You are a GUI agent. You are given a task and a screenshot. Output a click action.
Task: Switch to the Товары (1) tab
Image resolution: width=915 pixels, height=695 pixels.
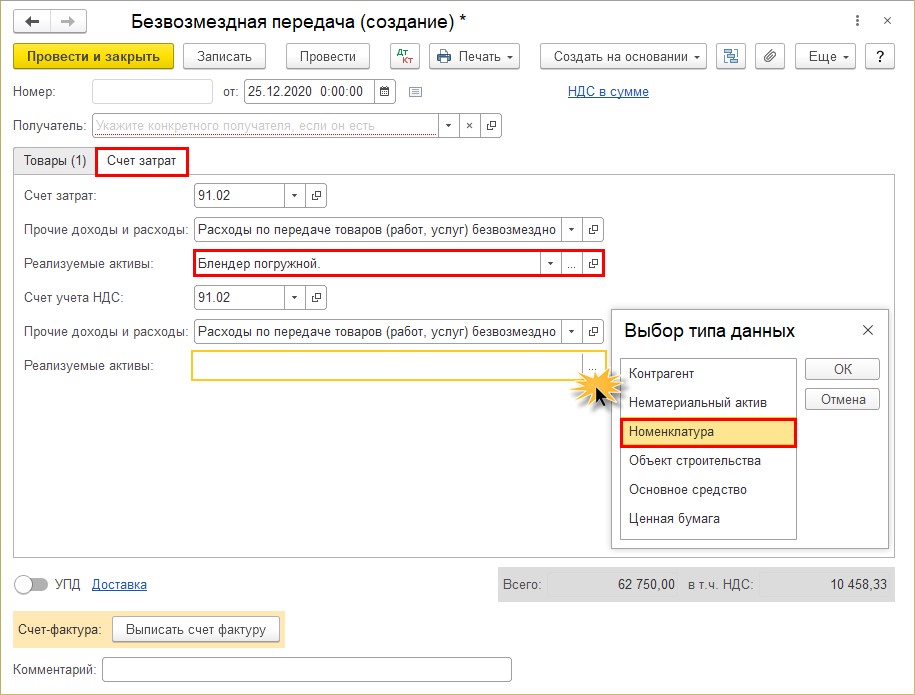pos(54,160)
